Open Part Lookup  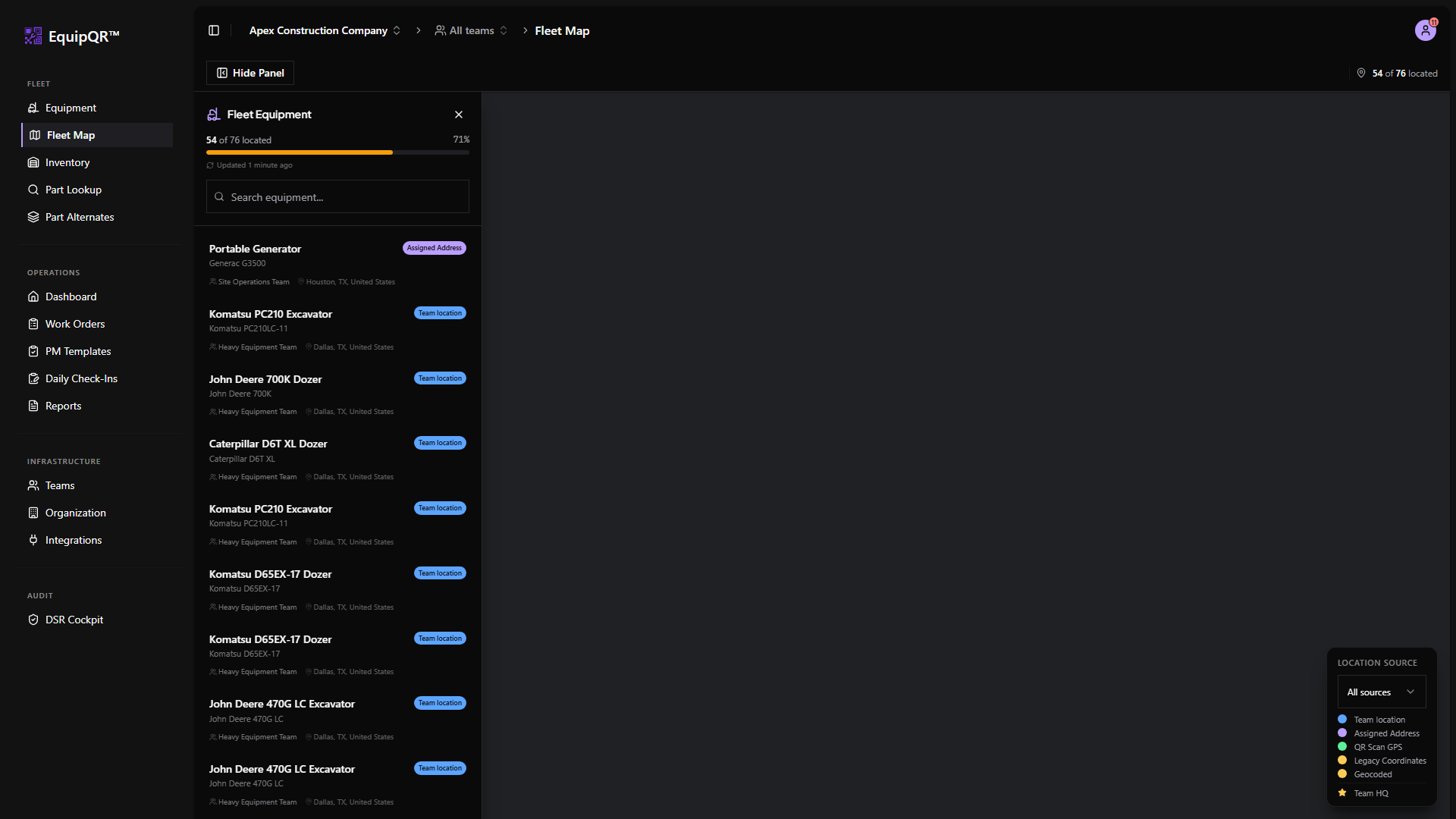97,190
